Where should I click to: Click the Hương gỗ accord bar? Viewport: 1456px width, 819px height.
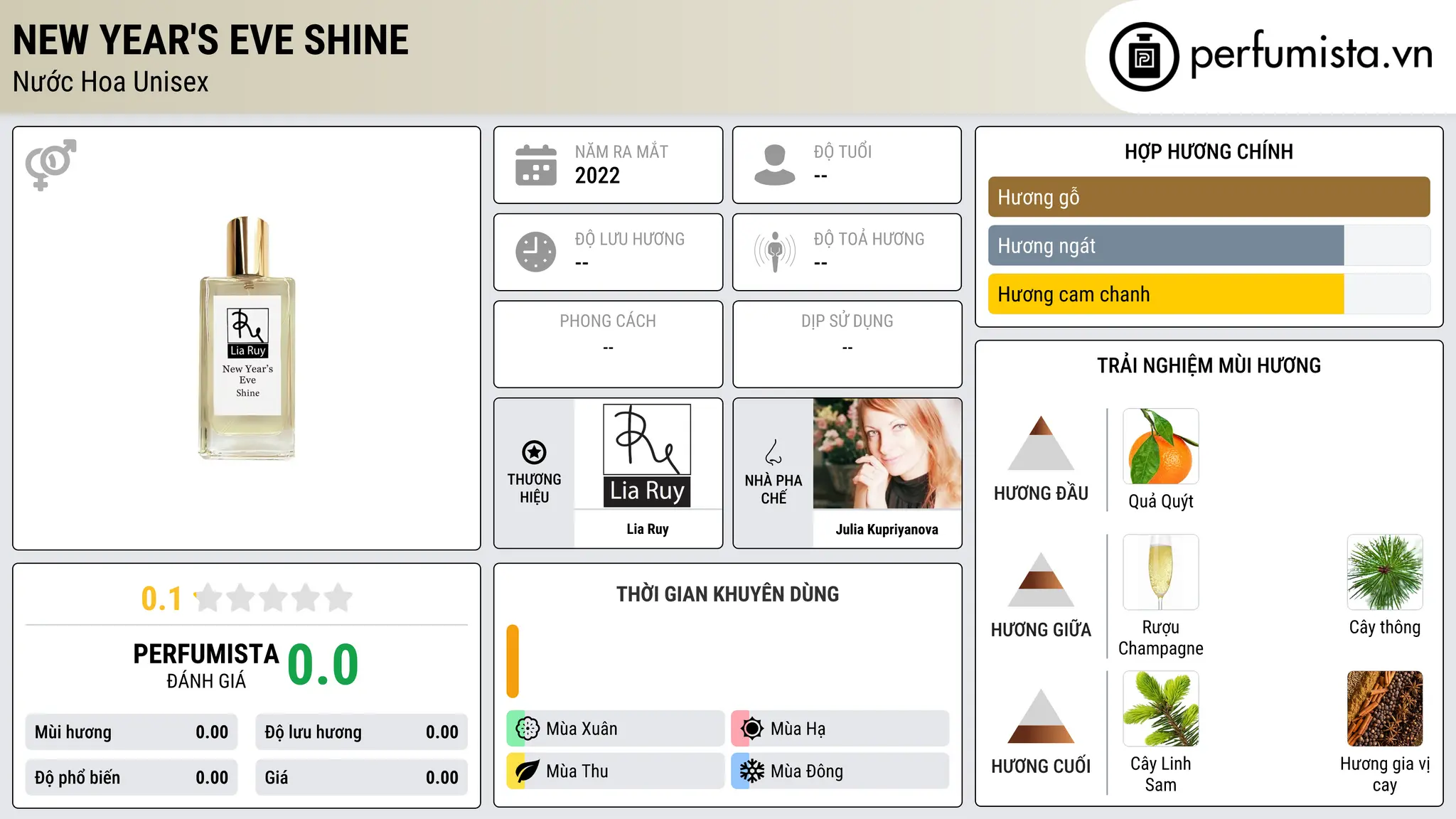coord(1209,197)
